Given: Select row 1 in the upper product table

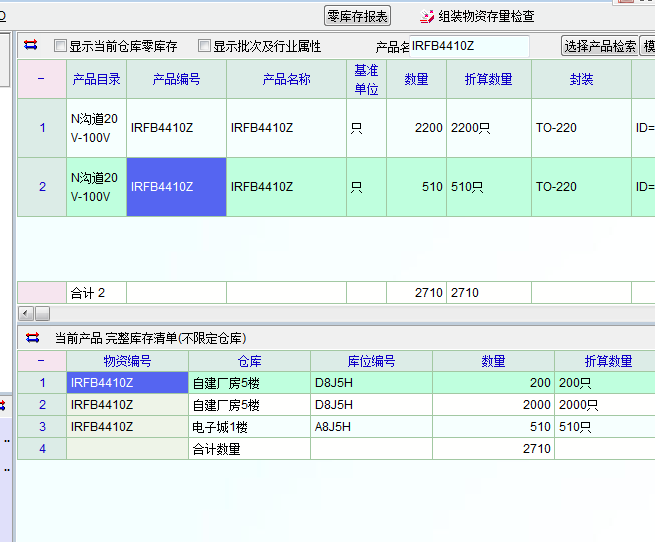Looking at the screenshot, I should click(x=42, y=128).
